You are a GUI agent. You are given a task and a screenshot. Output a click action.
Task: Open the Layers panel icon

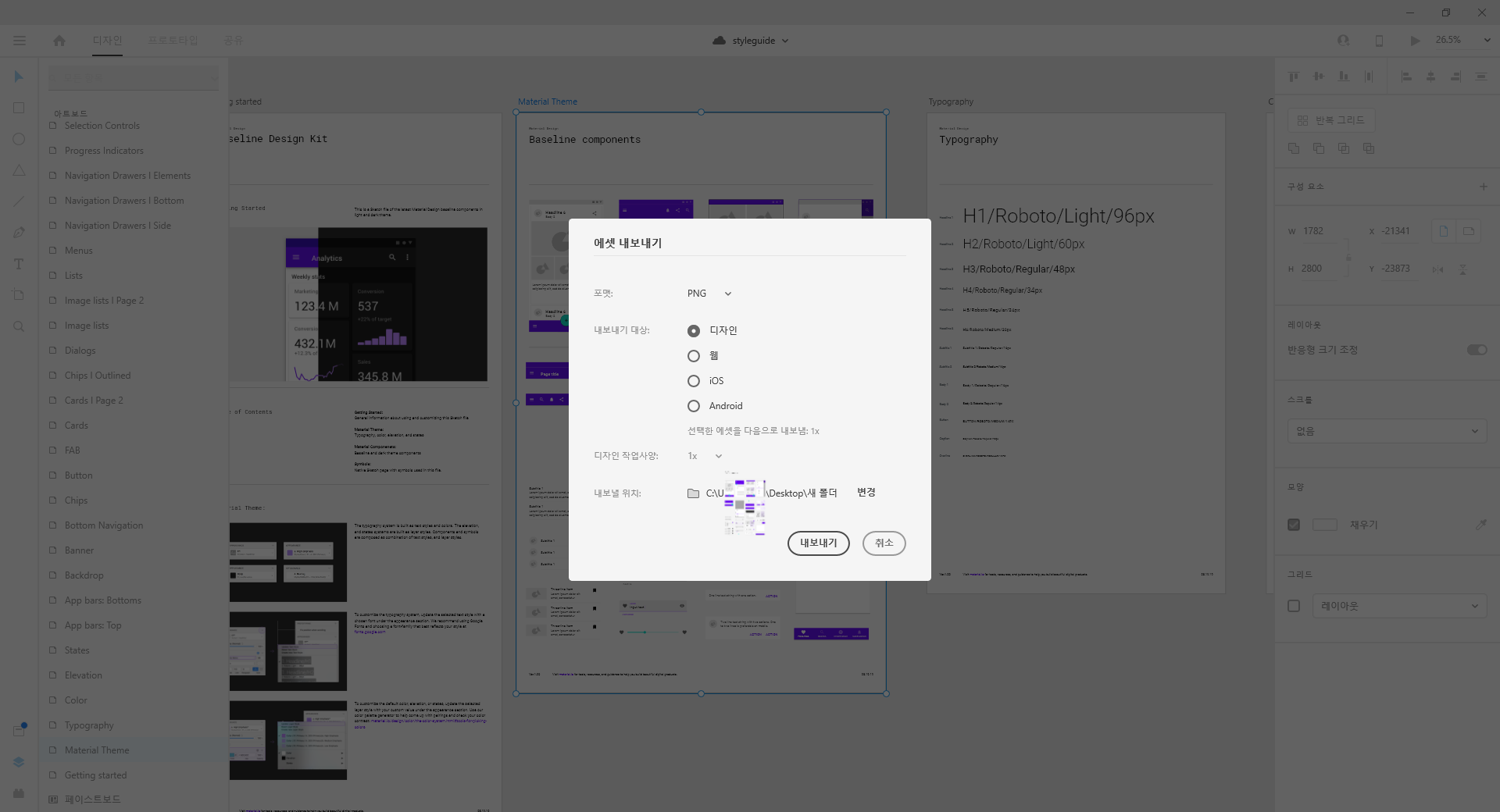(19, 762)
